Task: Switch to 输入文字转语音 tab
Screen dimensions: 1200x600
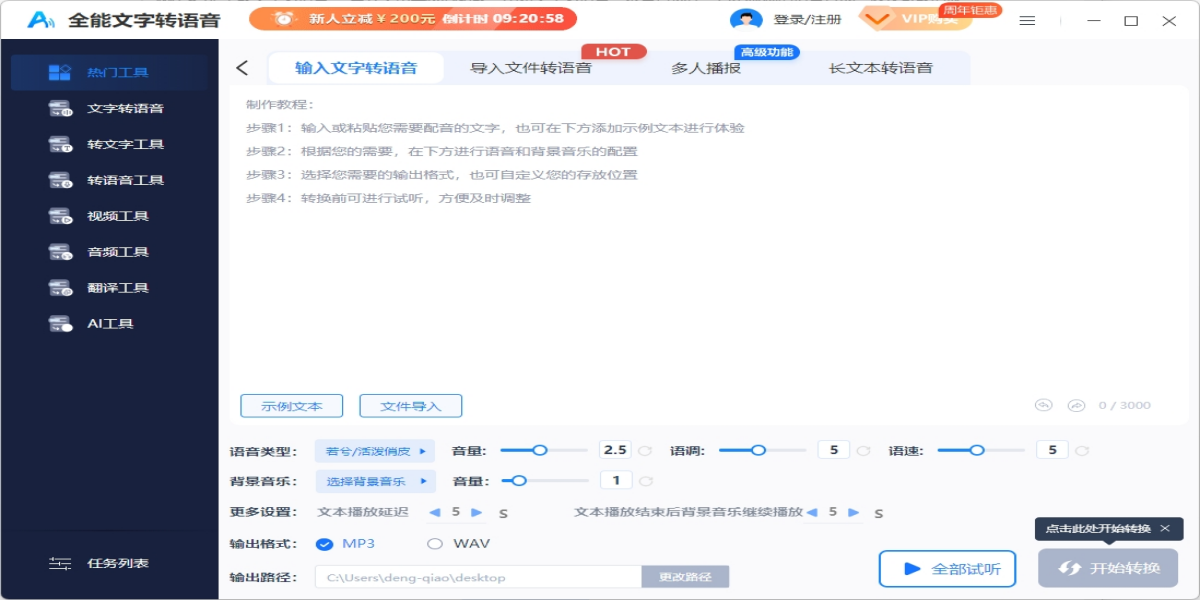Action: [356, 68]
